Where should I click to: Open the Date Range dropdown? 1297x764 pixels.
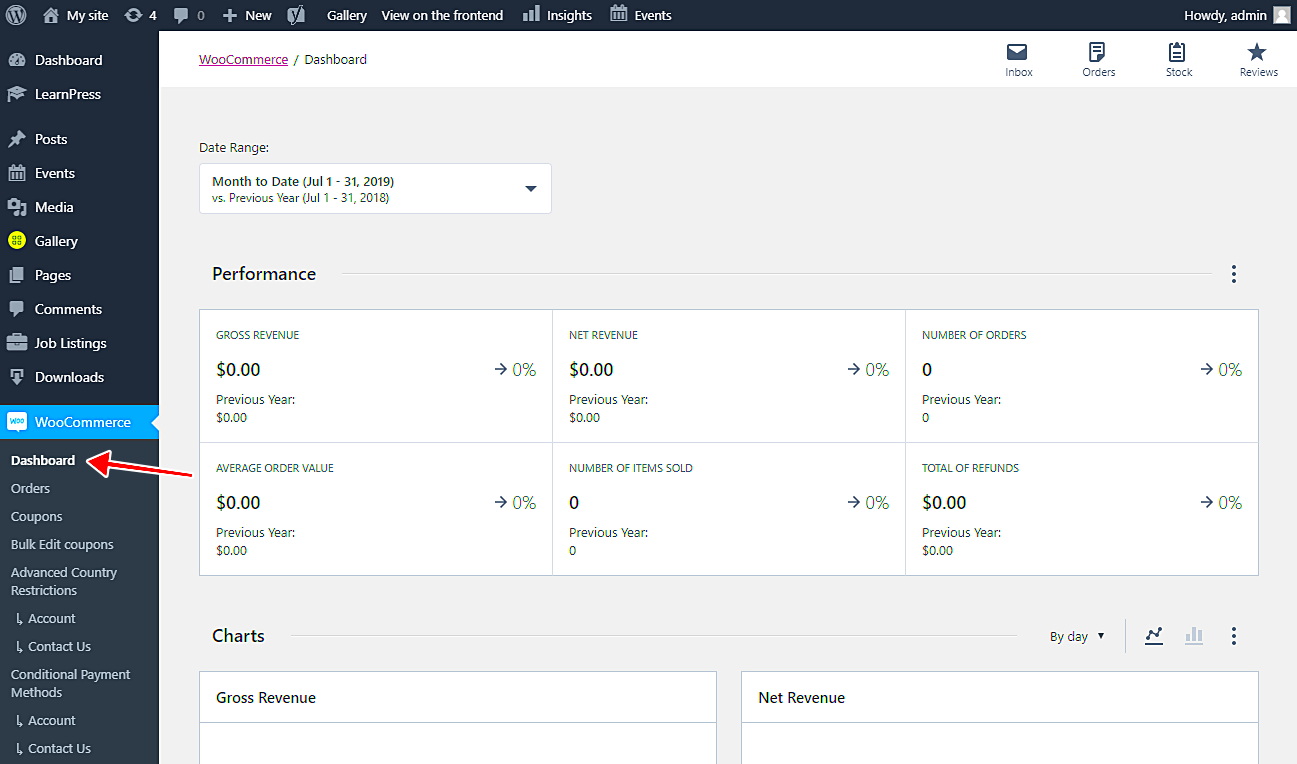375,189
